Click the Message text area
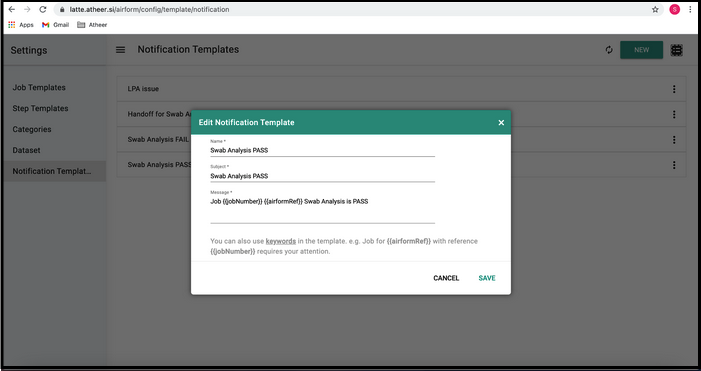The width and height of the screenshot is (701, 371). pos(322,210)
